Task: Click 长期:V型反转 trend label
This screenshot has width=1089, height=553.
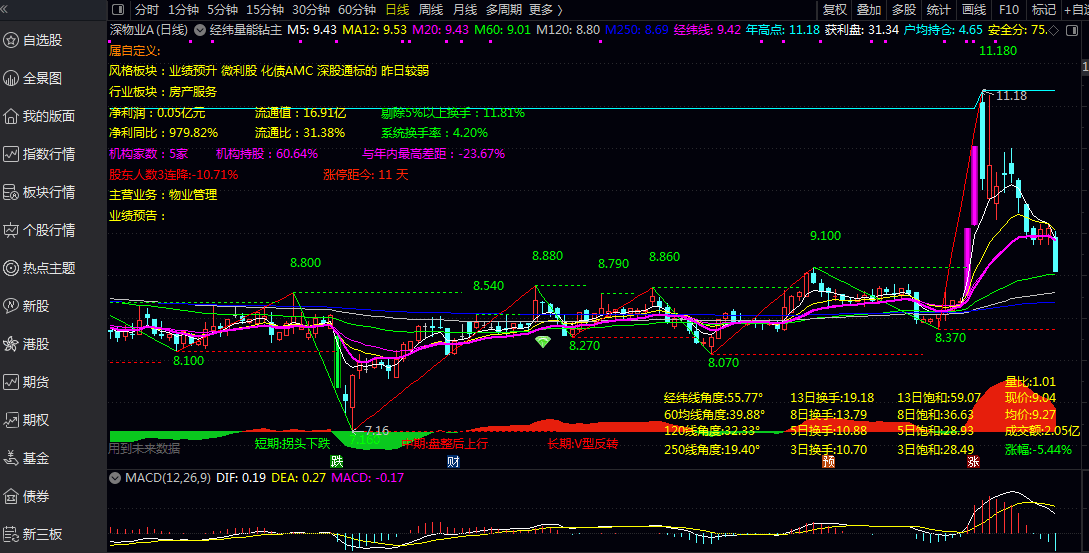Action: pos(583,443)
